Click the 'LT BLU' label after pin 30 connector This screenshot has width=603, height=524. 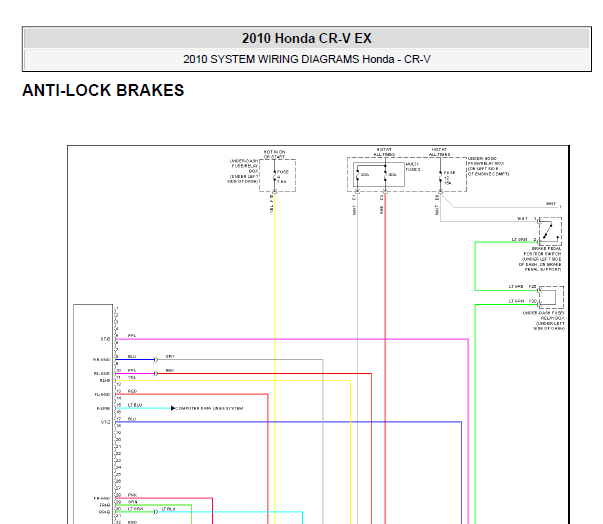click(x=168, y=509)
